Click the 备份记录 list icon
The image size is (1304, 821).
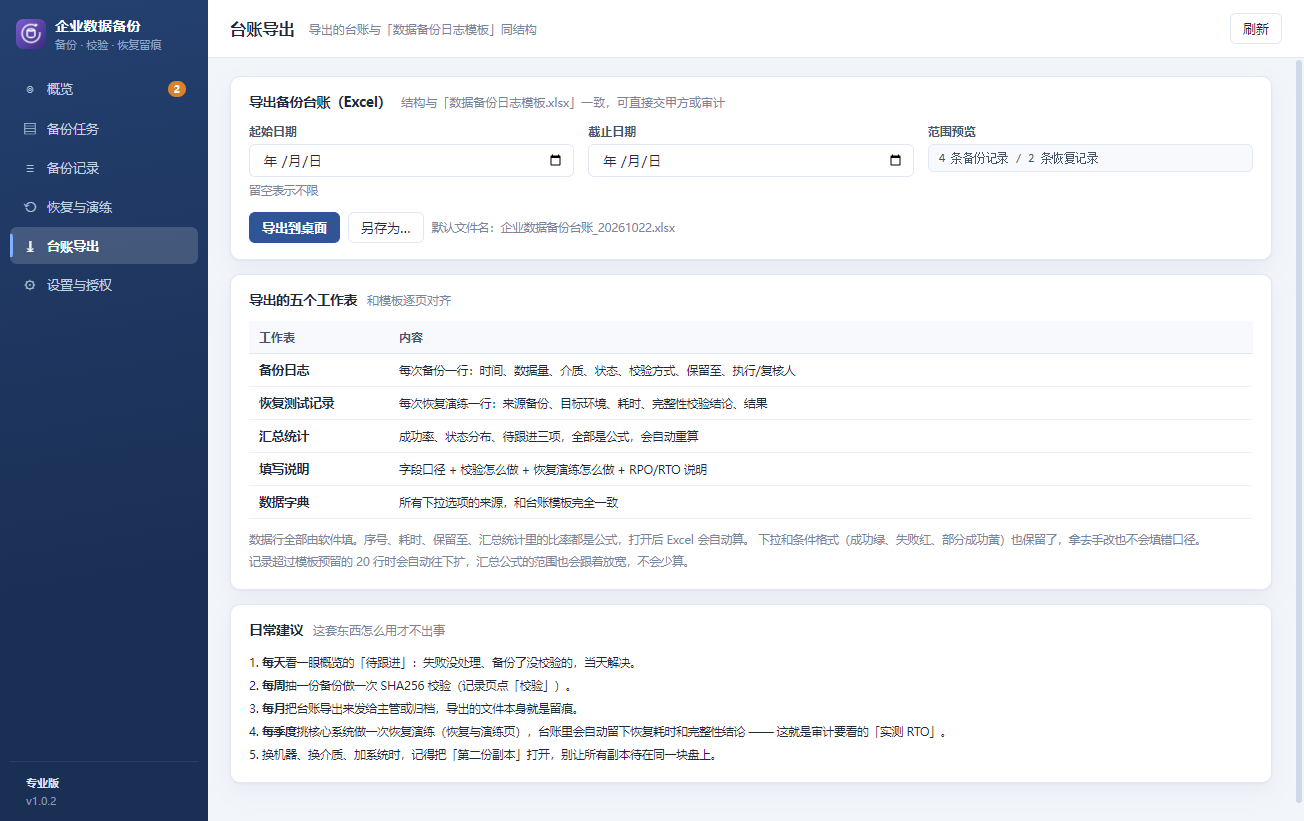(x=30, y=168)
